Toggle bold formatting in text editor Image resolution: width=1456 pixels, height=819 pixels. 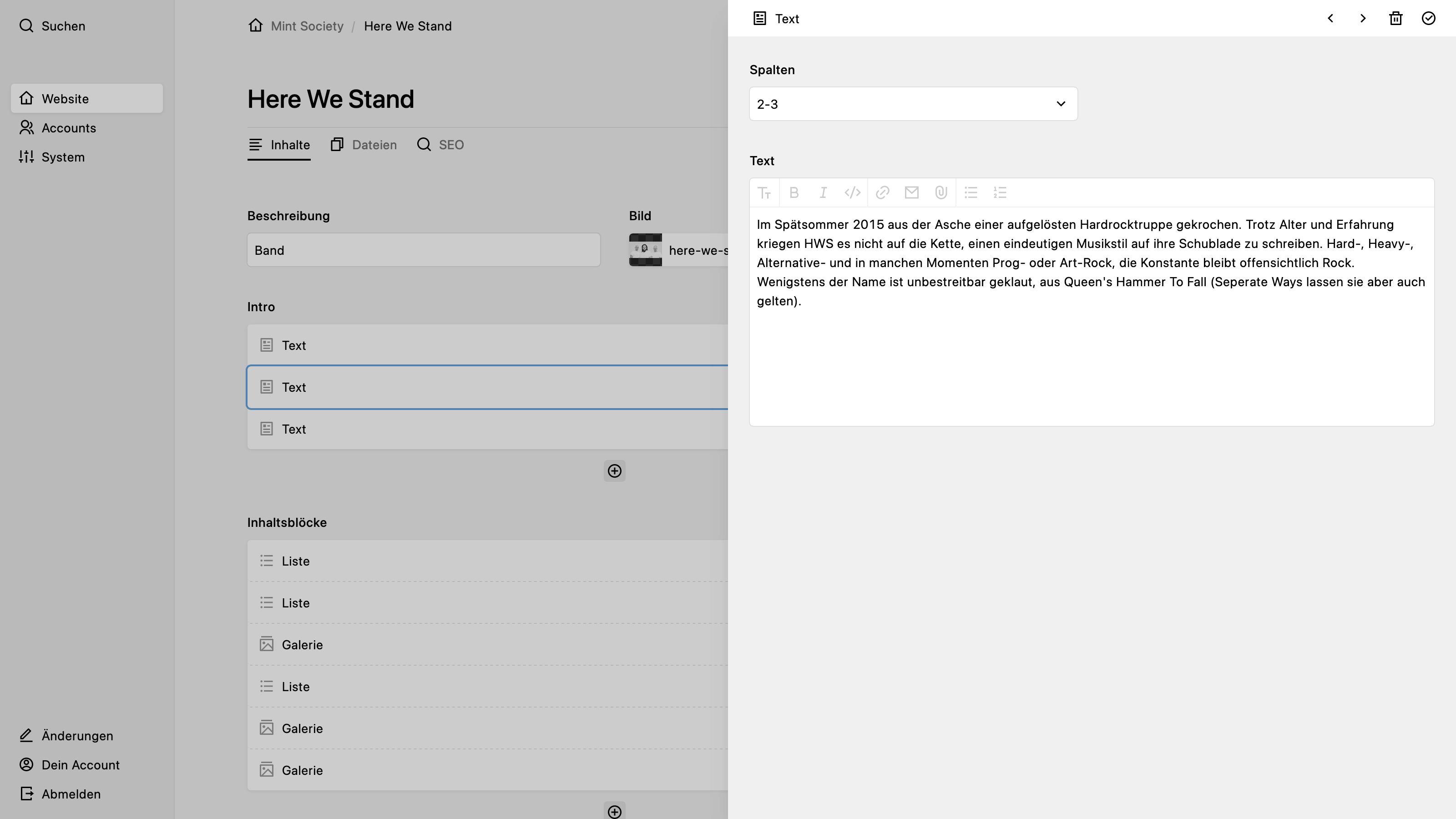point(794,193)
